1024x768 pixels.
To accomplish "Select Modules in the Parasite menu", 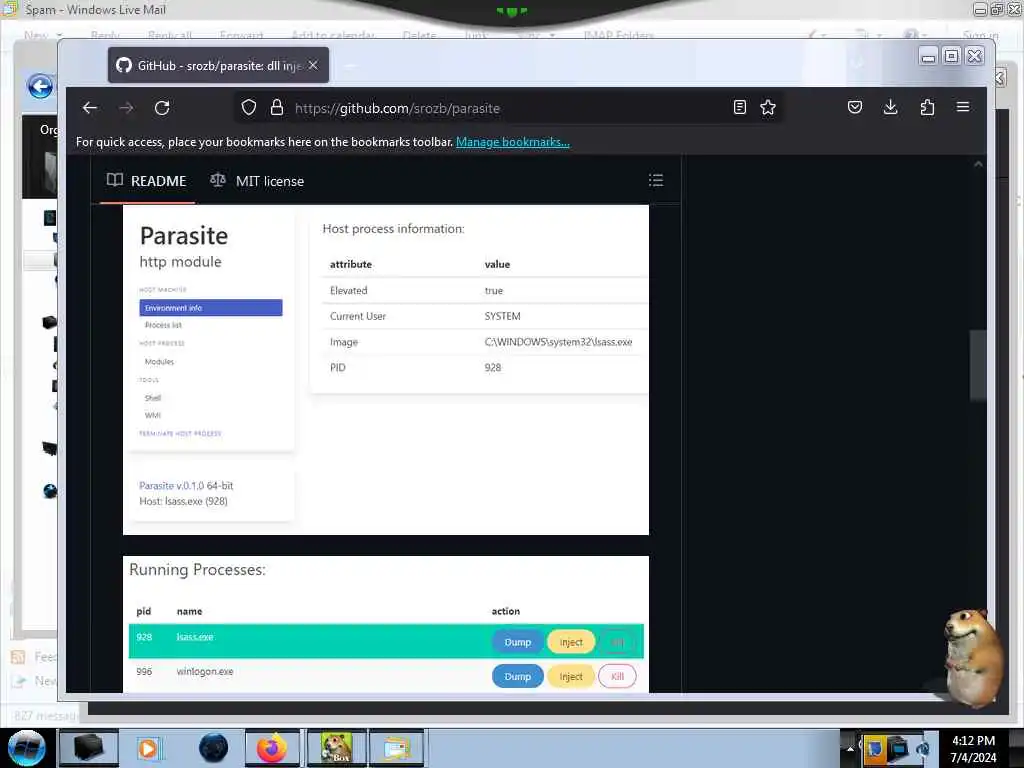I will click(x=159, y=362).
